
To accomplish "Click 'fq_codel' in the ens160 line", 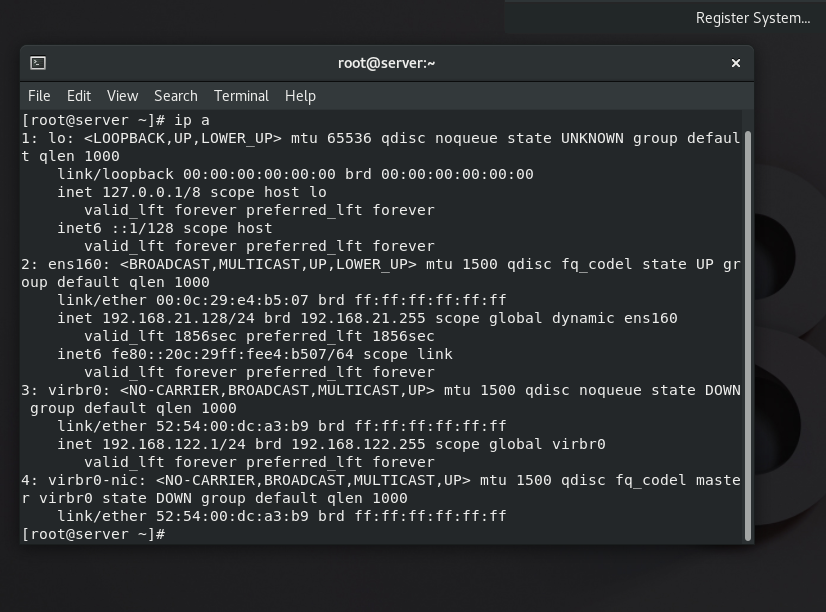I will [597, 264].
